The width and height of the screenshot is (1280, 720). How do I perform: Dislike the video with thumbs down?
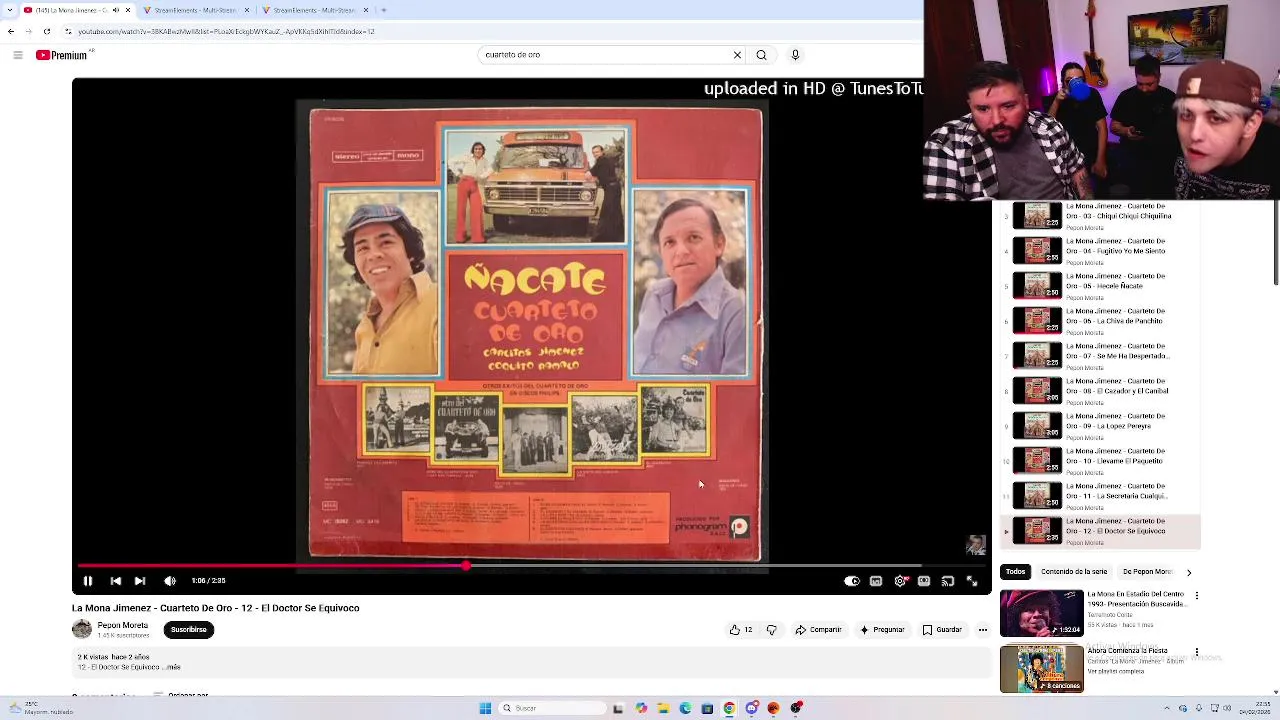pos(771,630)
